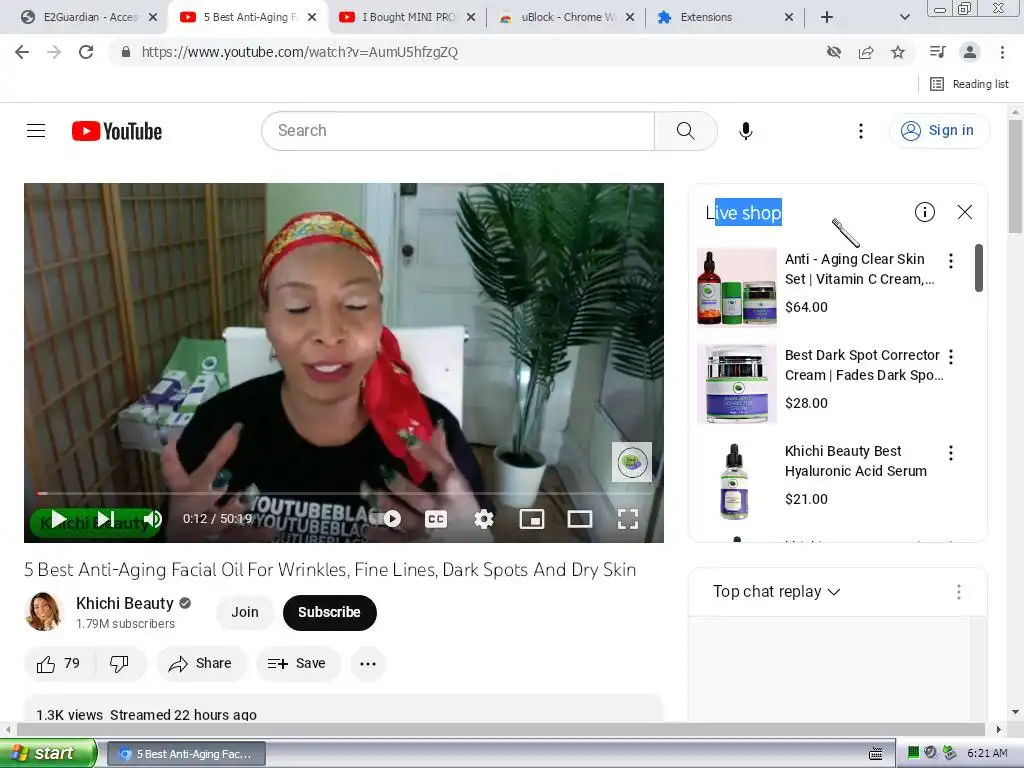Subscribe to Khichi Beauty
Viewport: 1024px width, 768px height.
(x=329, y=613)
